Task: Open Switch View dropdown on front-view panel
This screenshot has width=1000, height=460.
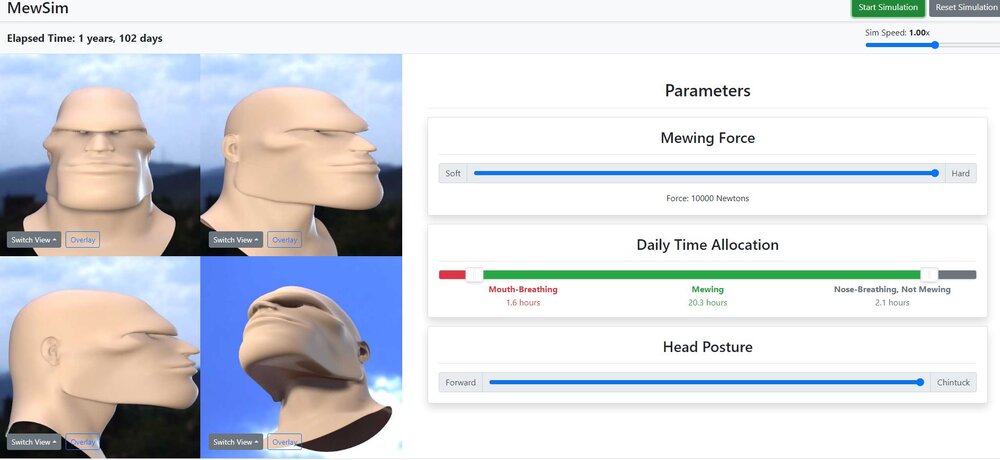Action: tap(34, 240)
